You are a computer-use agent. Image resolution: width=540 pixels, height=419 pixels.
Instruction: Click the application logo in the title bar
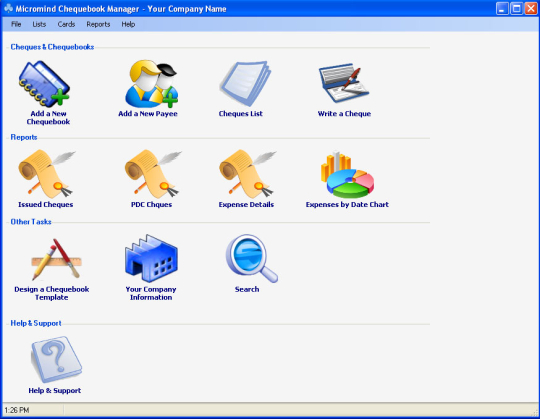[x=9, y=8]
